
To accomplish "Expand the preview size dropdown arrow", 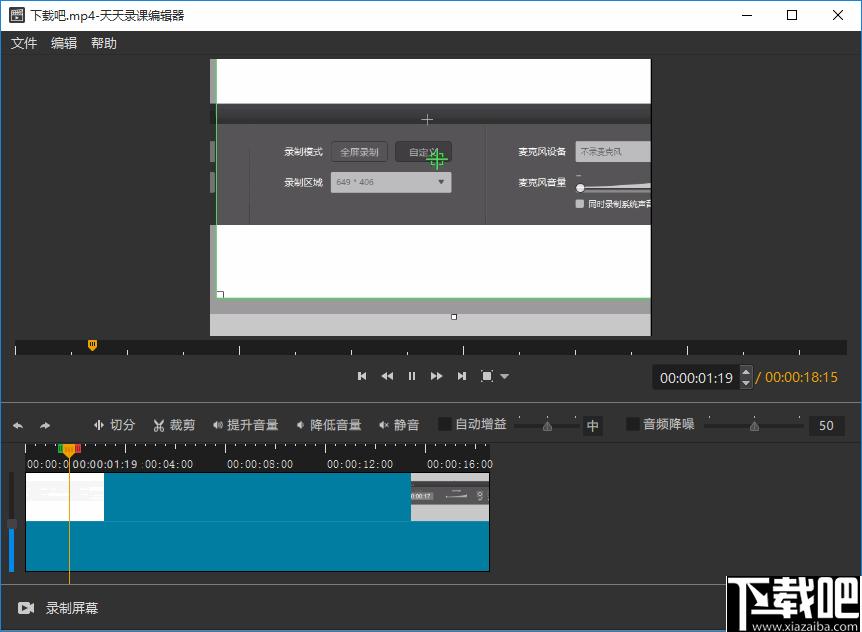I will click(505, 377).
